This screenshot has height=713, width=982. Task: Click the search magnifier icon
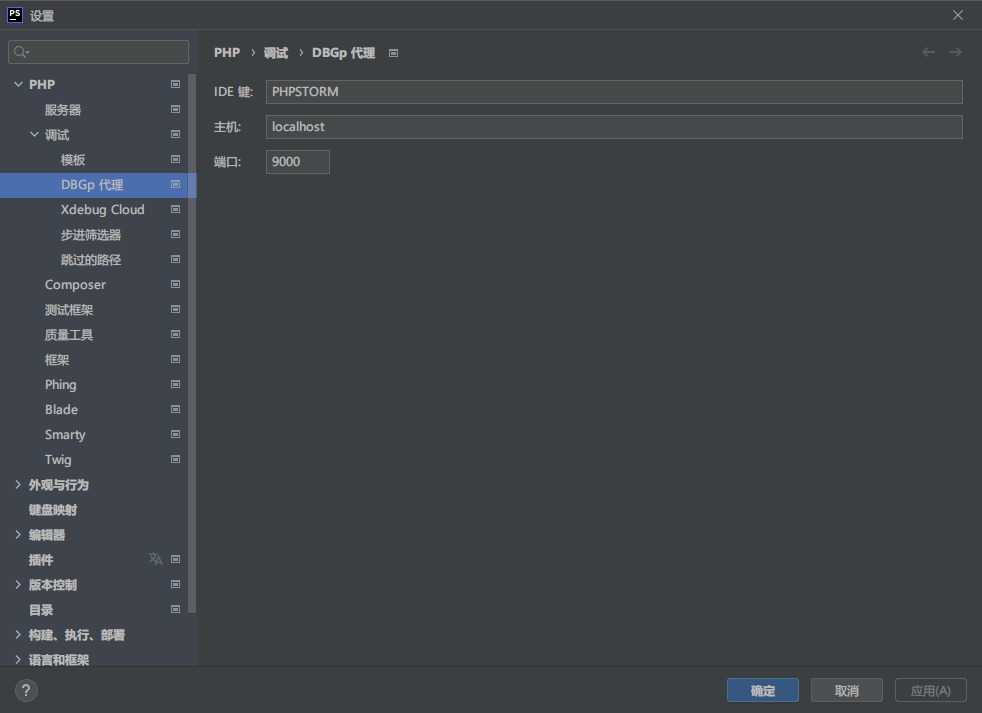pos(21,52)
